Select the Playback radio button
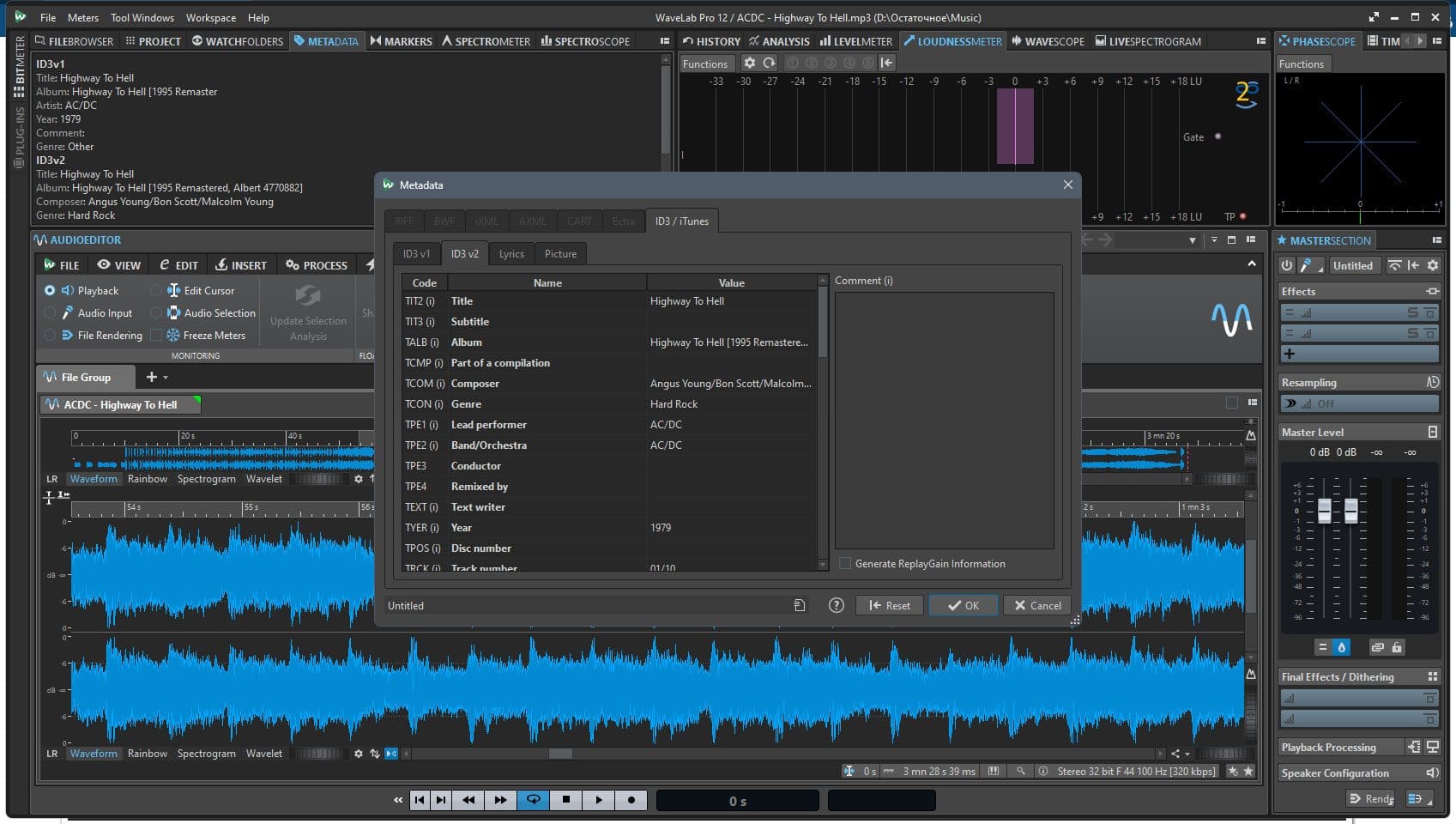Image resolution: width=1456 pixels, height=824 pixels. click(x=50, y=291)
